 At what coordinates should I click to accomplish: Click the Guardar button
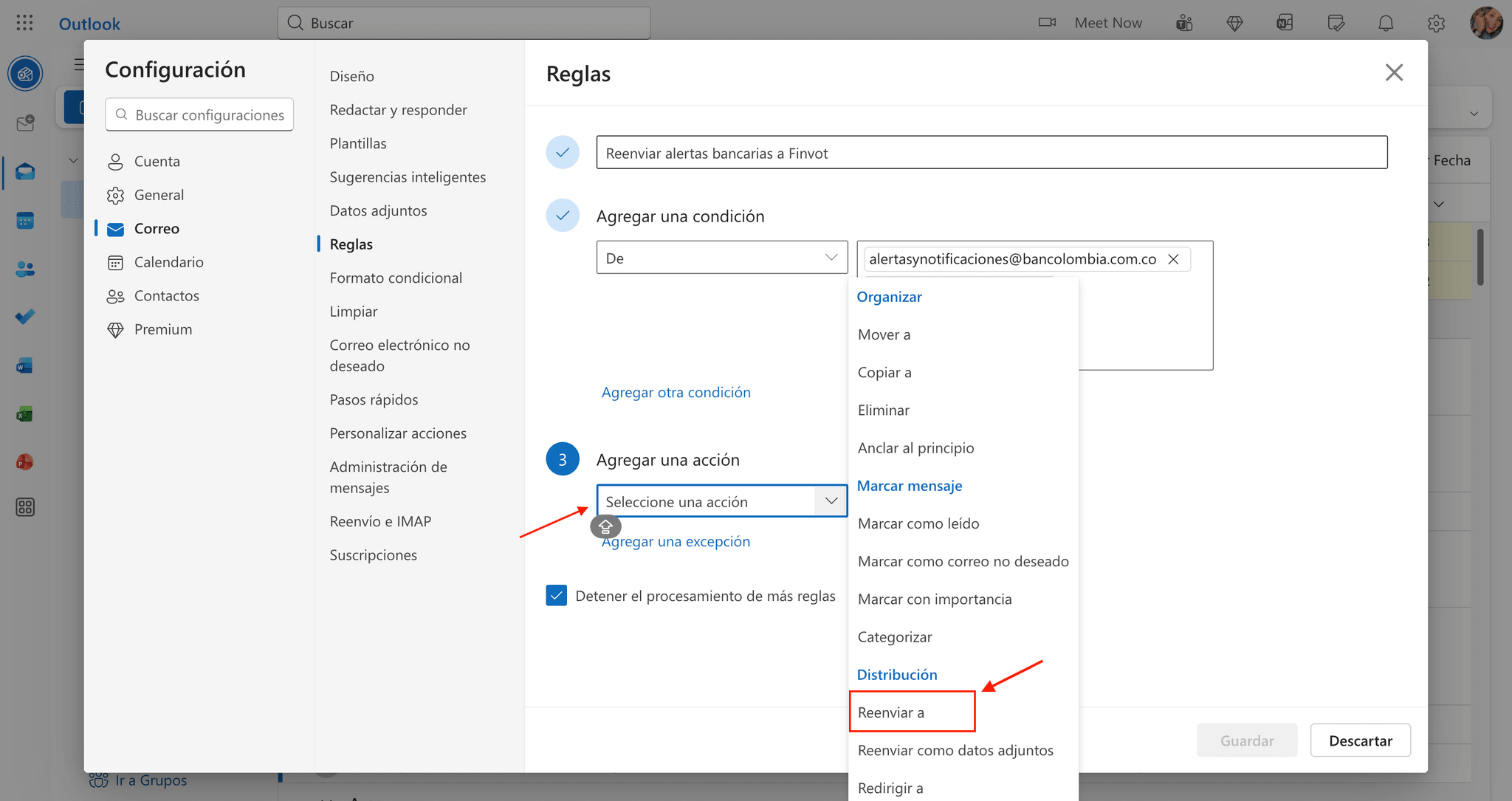[x=1247, y=740]
